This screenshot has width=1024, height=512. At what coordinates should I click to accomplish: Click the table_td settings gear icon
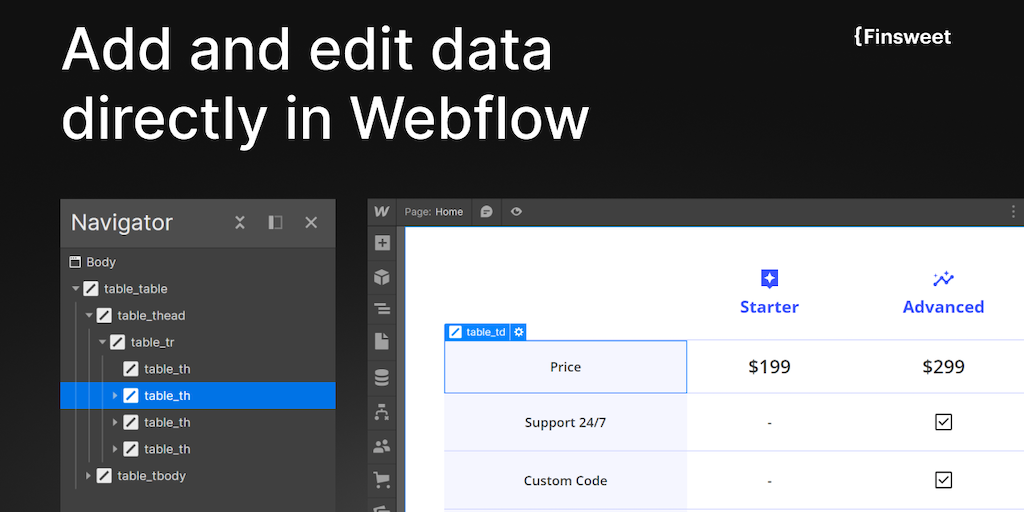pos(519,332)
